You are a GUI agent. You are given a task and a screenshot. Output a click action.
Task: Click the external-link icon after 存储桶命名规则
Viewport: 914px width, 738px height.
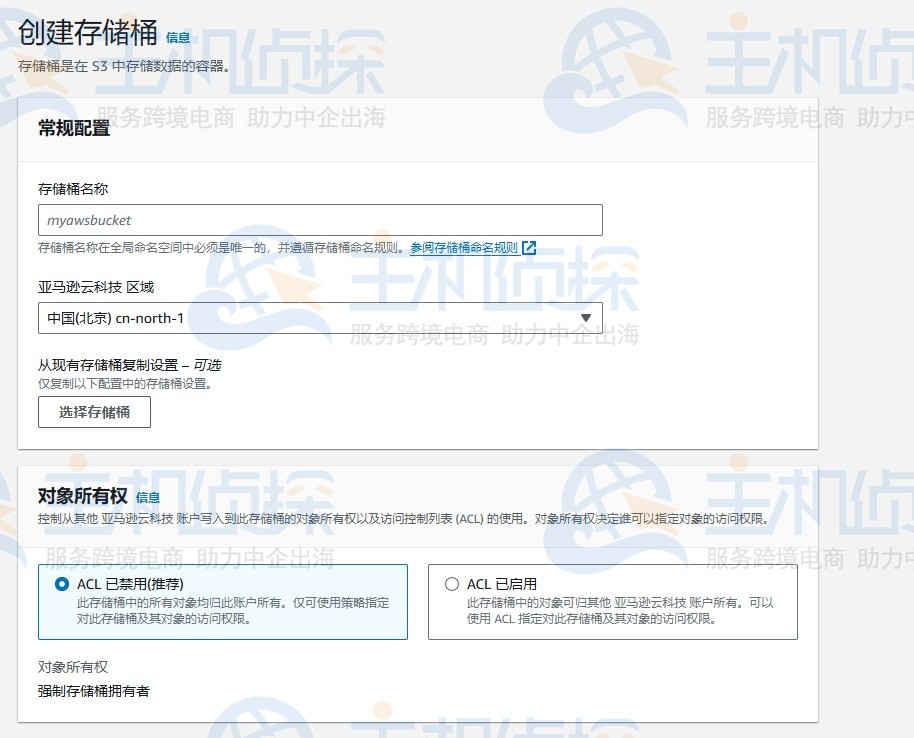(528, 248)
